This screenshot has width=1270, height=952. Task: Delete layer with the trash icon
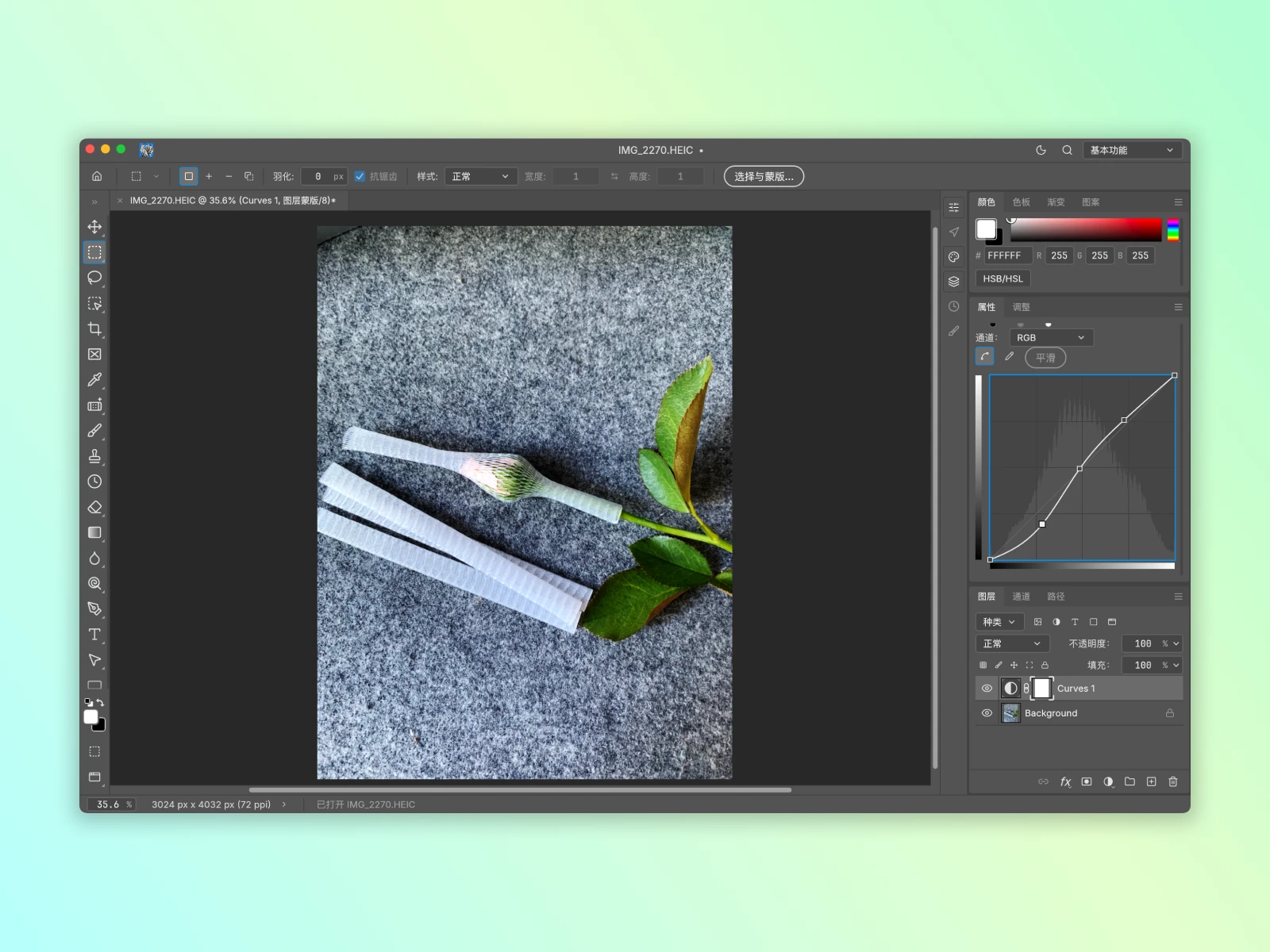click(x=1173, y=781)
